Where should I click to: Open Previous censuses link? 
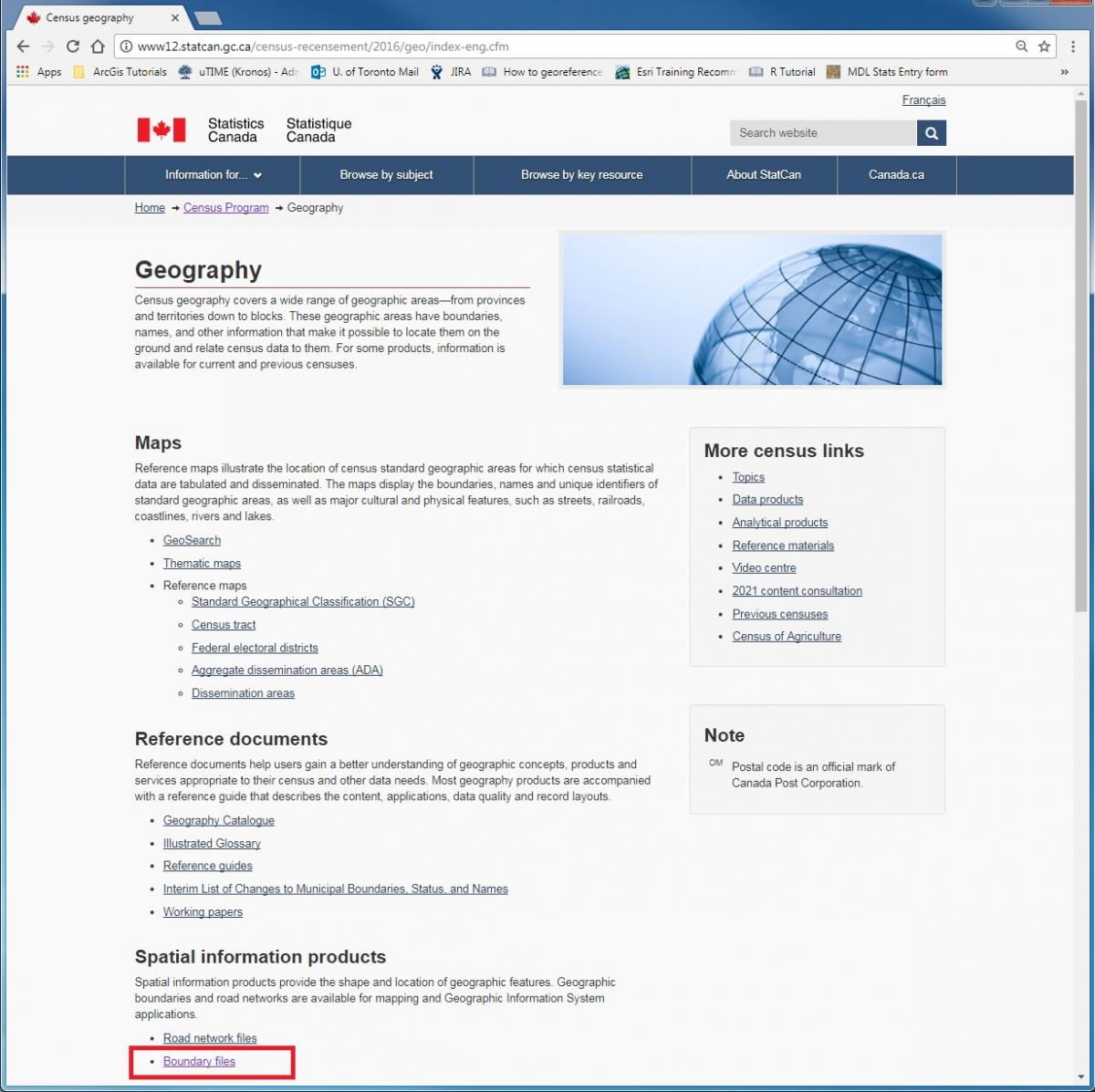(779, 614)
